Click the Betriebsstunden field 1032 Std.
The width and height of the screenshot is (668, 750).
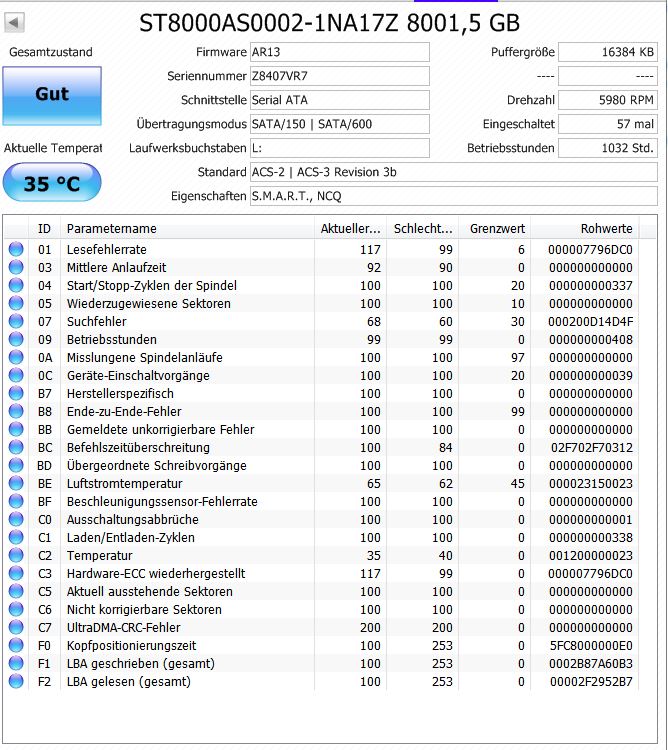pos(608,148)
